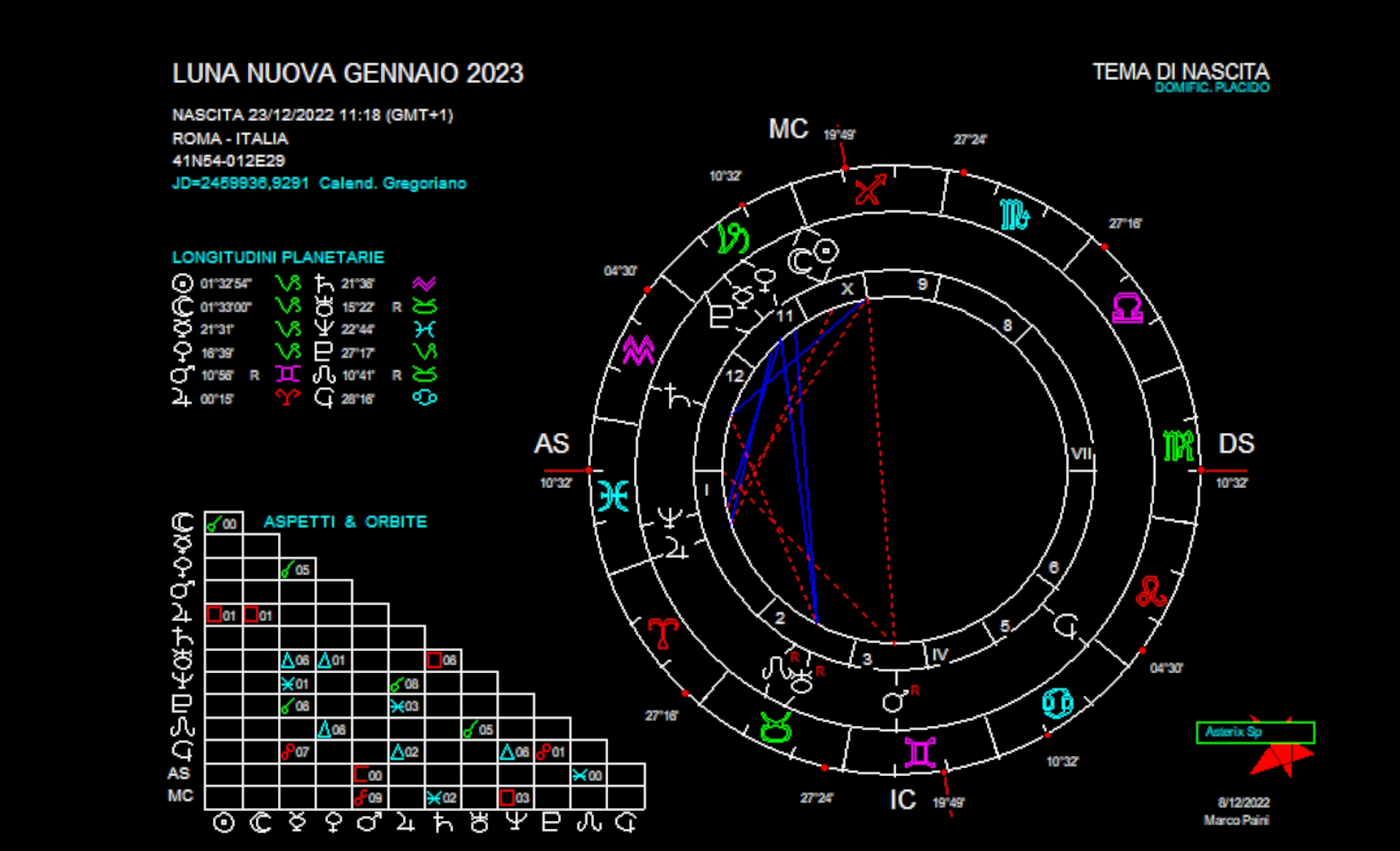Screen dimensions: 1400x851
Task: Select the magenta Libra sign symbol
Action: 1128,308
